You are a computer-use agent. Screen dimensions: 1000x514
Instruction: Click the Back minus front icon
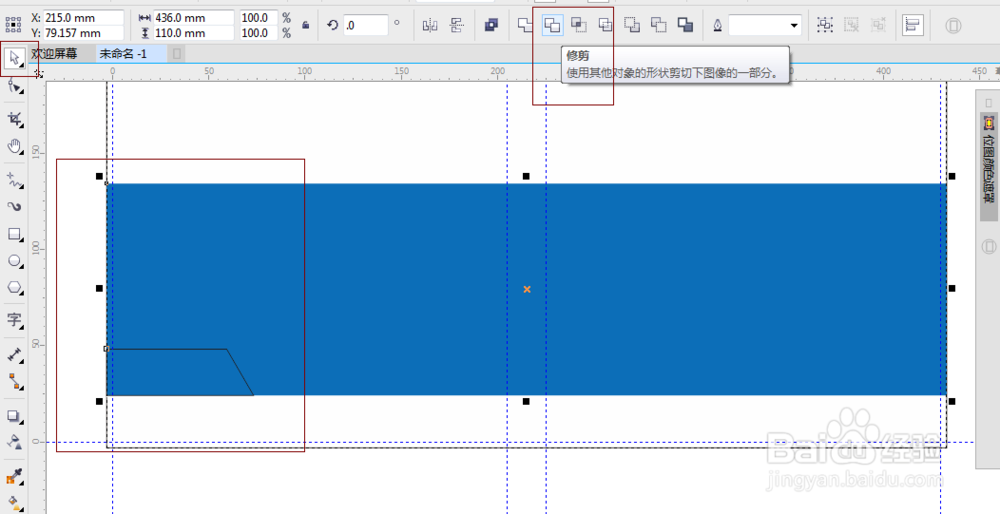(659, 25)
